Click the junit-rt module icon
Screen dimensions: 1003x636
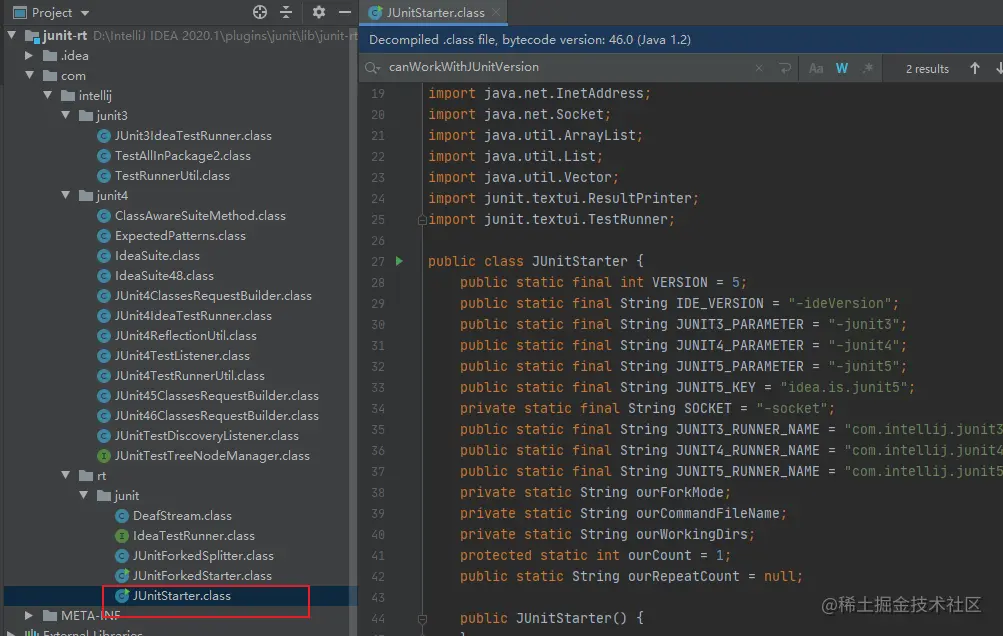pyautogui.click(x=33, y=36)
